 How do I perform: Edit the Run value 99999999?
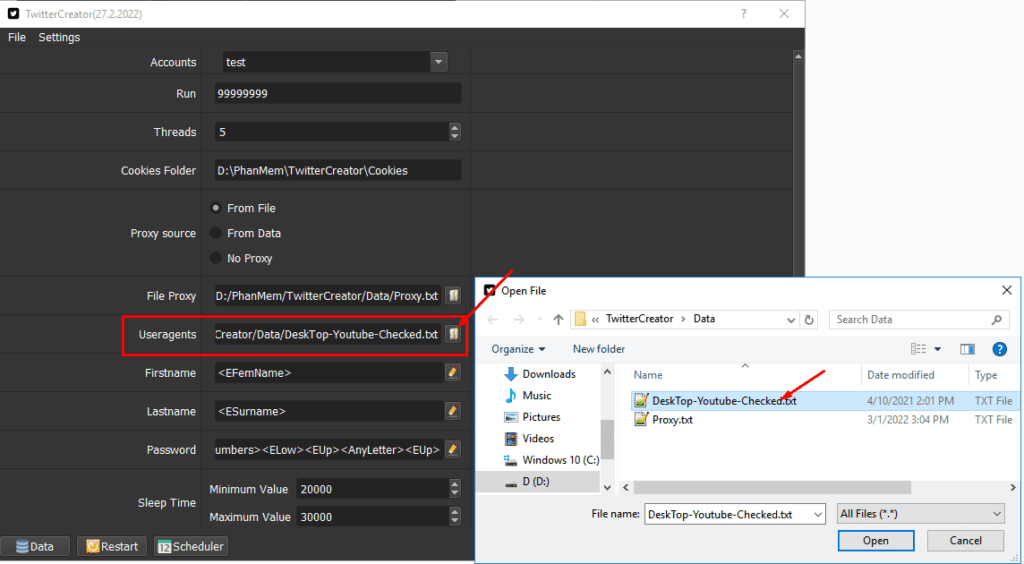338,93
